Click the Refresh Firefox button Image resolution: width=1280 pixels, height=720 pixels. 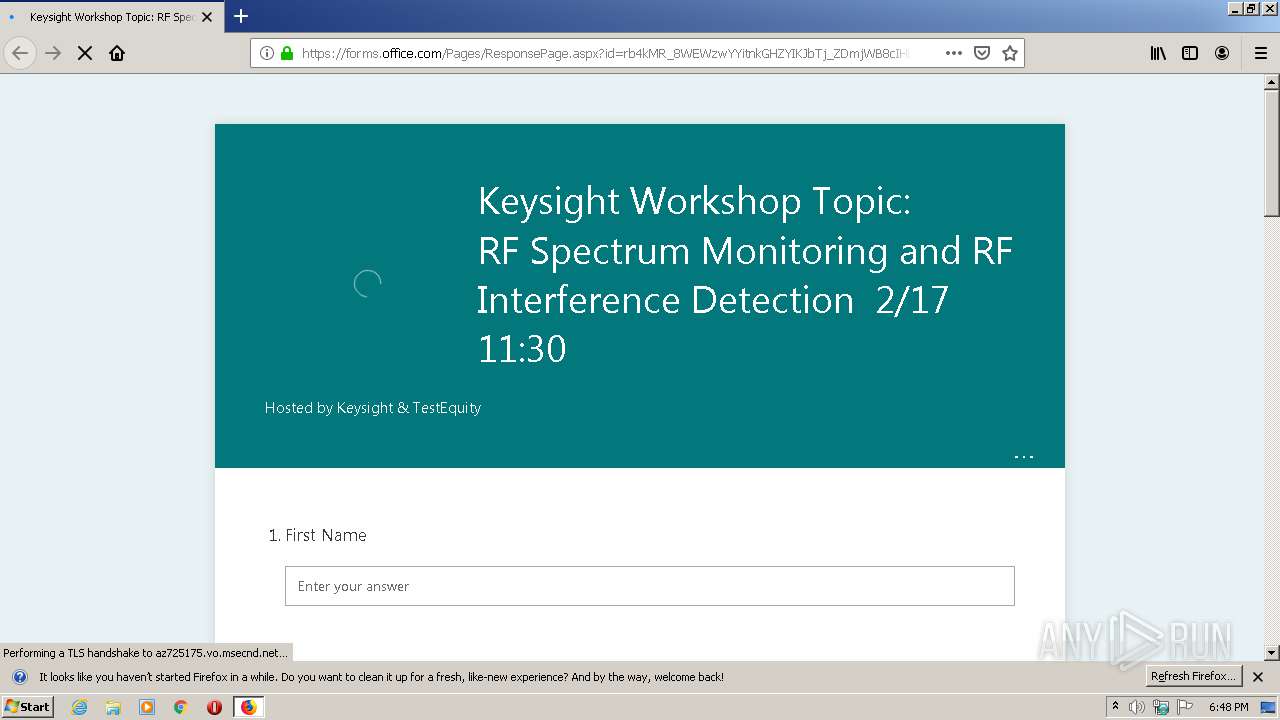point(1194,676)
